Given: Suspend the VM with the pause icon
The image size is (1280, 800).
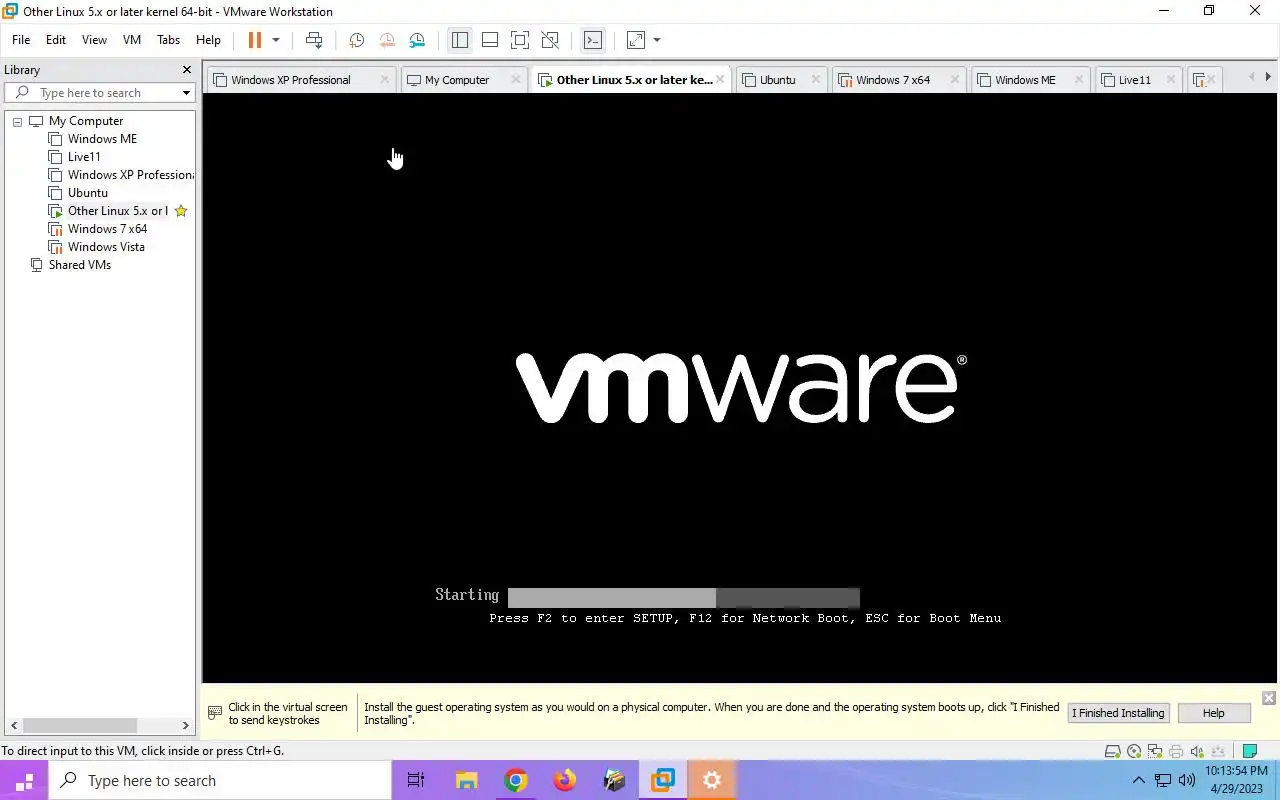Looking at the screenshot, I should [x=254, y=40].
